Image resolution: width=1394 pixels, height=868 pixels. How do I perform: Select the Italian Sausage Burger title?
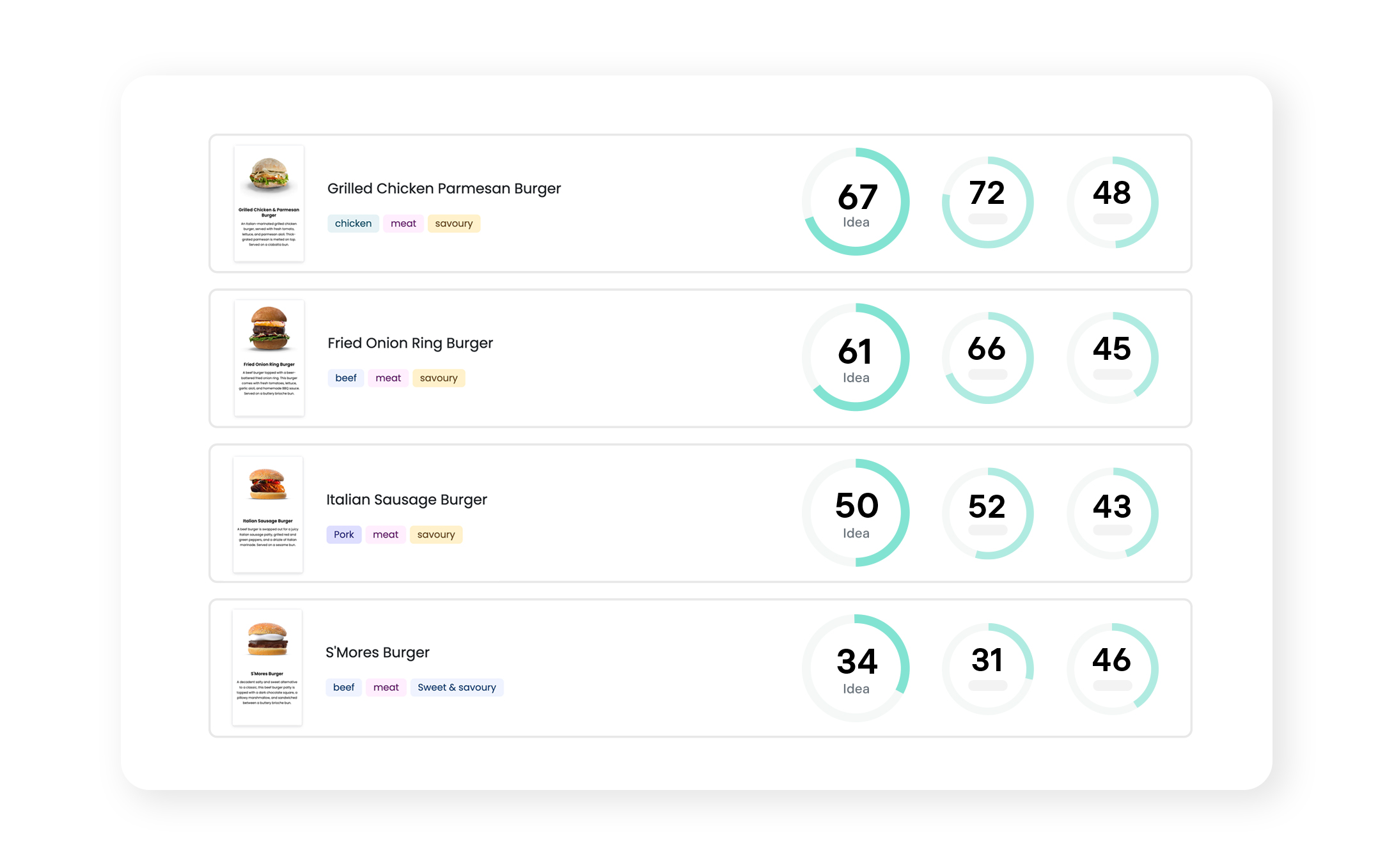pos(406,500)
